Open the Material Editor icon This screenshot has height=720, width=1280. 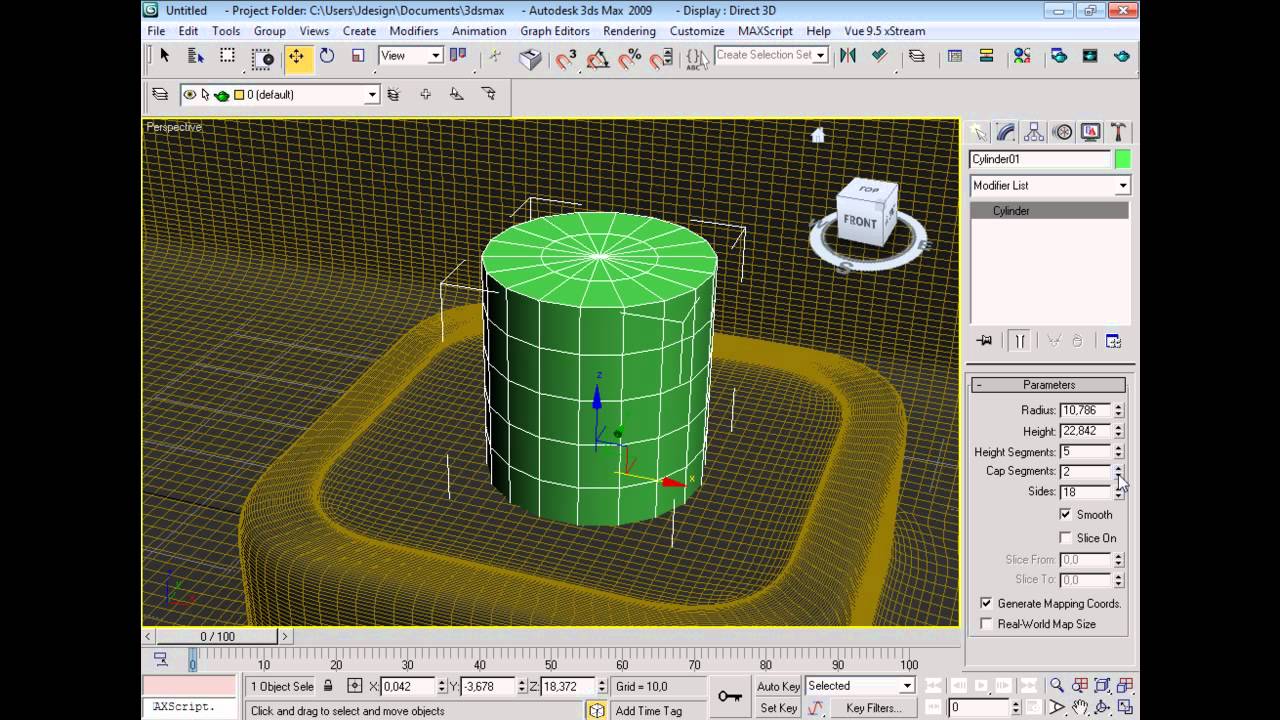1022,56
